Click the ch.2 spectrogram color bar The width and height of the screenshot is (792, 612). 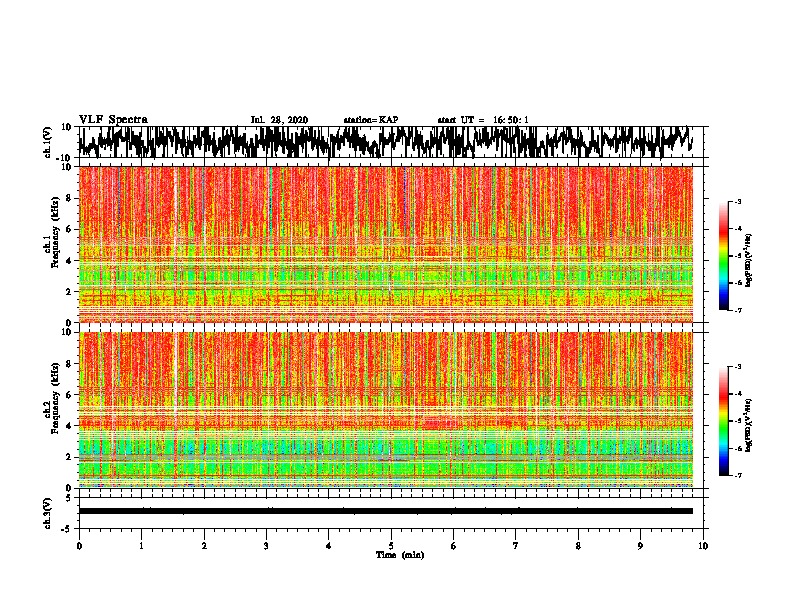coord(723,421)
